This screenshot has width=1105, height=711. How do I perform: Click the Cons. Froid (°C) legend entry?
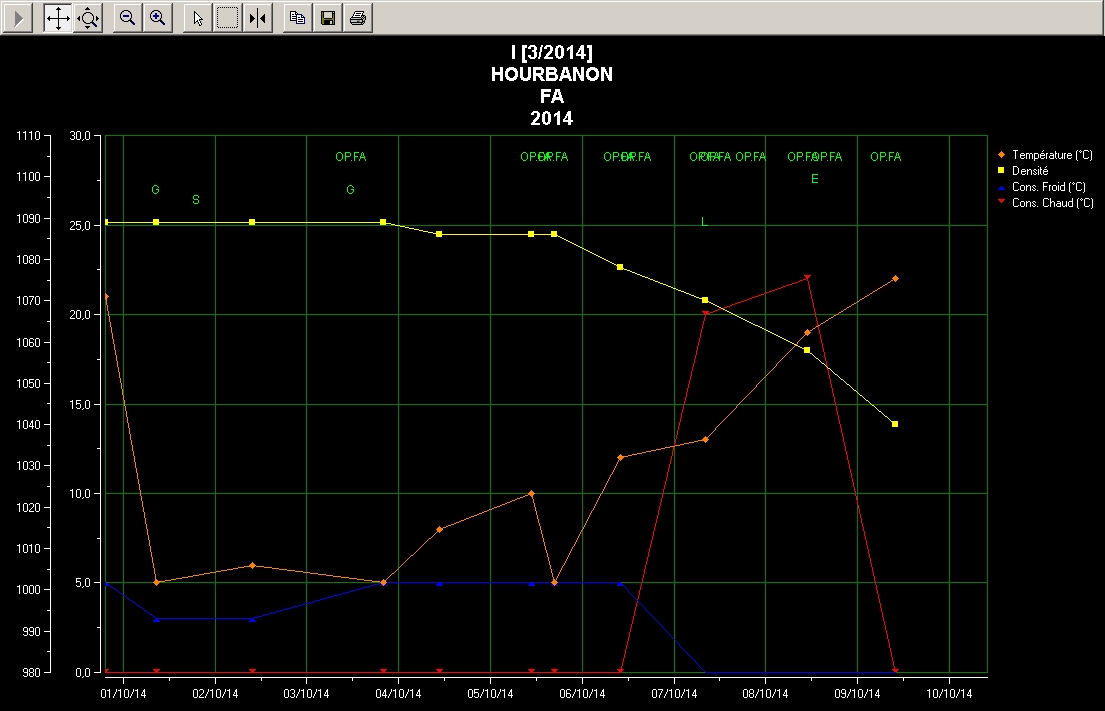point(1048,187)
